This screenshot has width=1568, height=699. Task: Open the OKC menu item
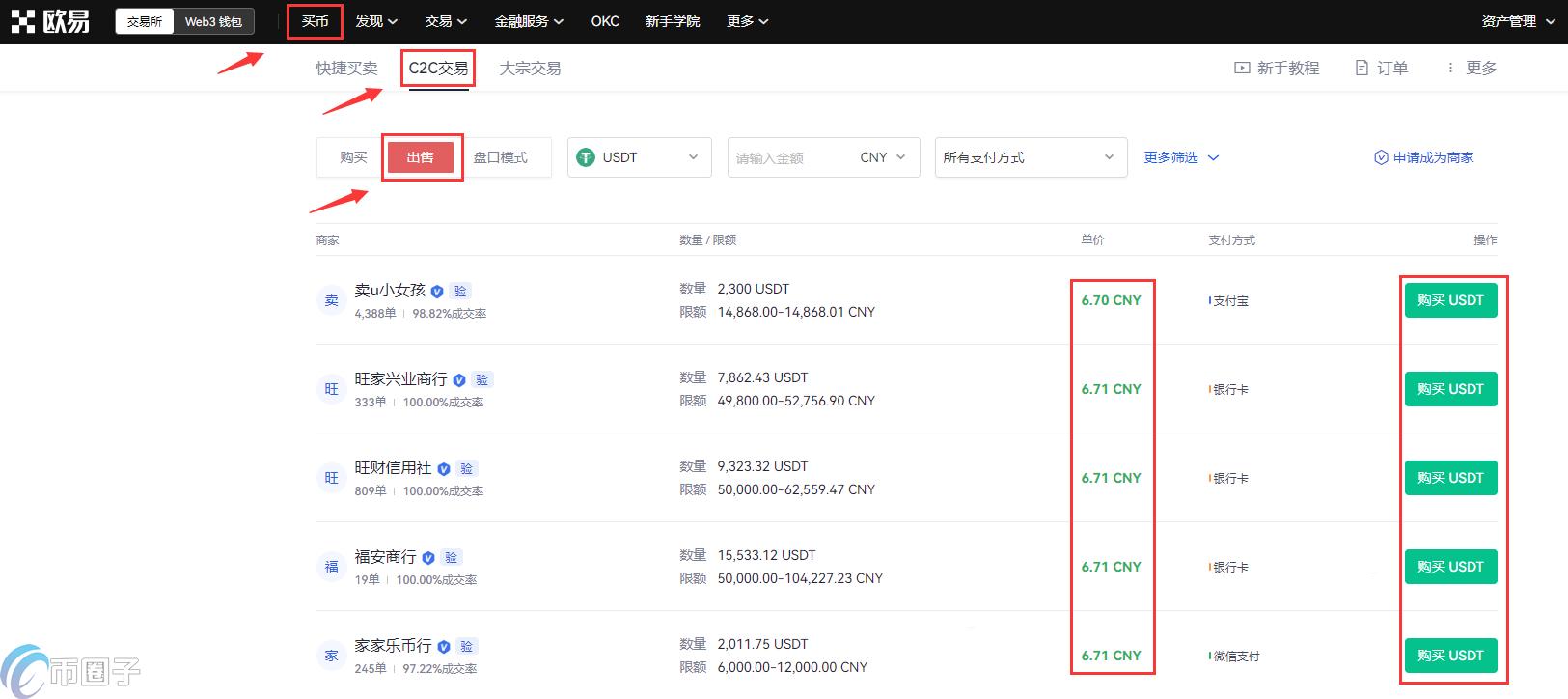coord(605,21)
